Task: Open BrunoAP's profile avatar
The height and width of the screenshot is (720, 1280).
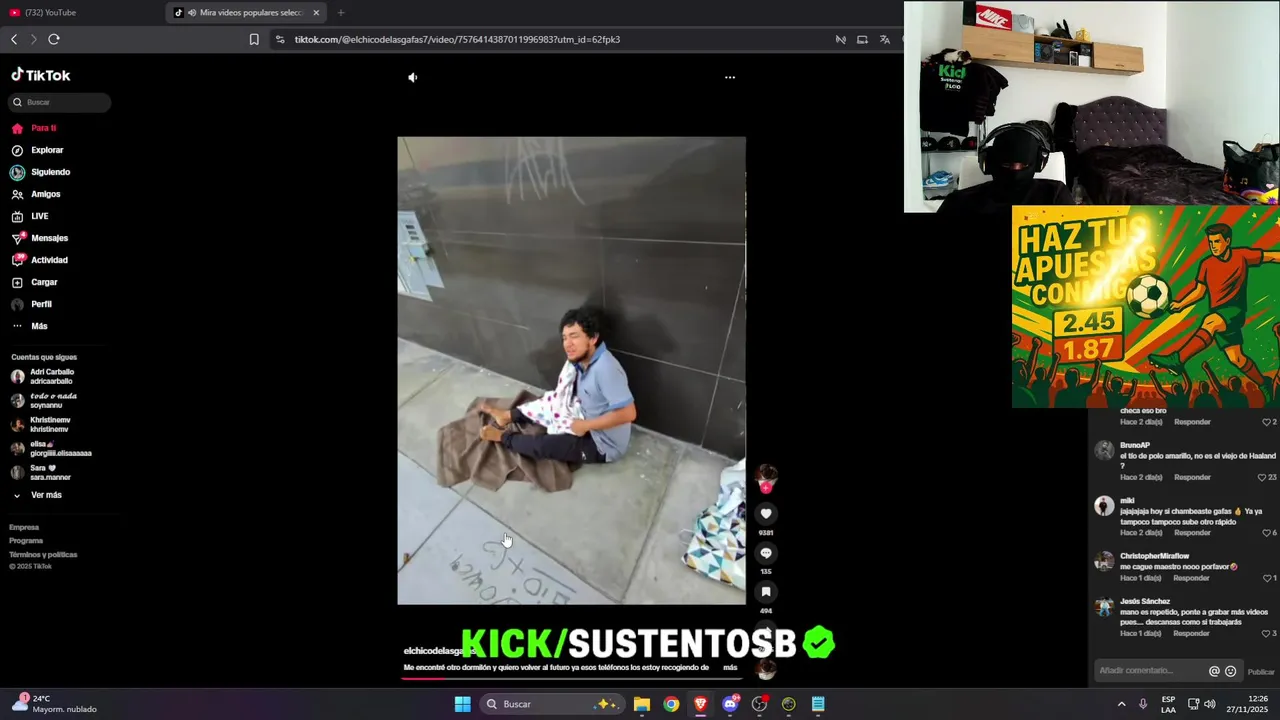Action: [1104, 451]
